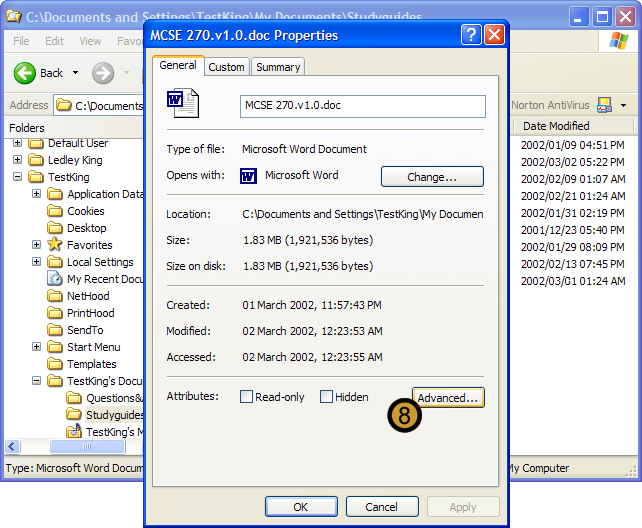Click the help question mark button
642x528 pixels.
coord(471,35)
